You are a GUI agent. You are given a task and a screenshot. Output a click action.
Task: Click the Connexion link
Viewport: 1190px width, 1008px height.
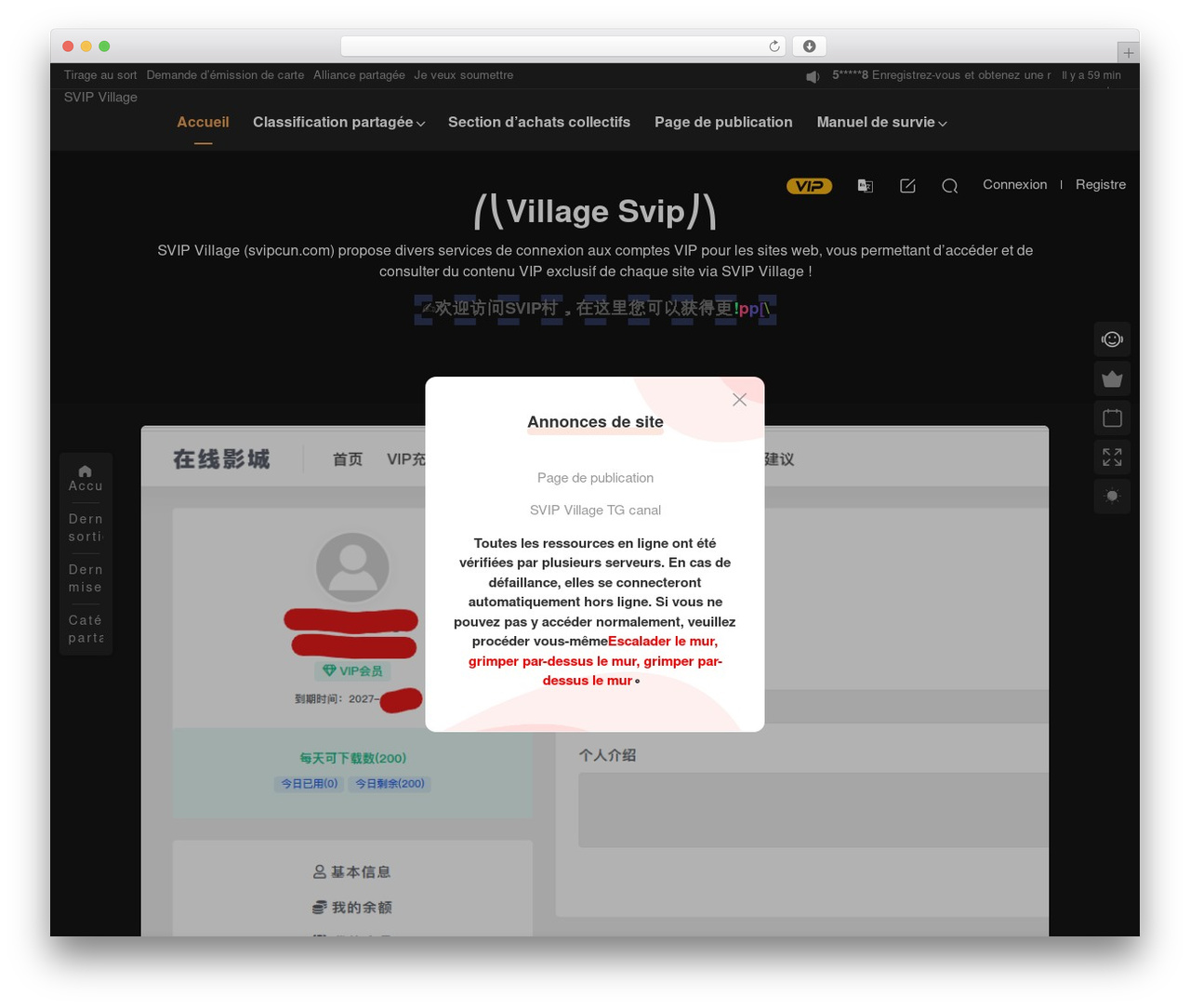[x=1014, y=185]
